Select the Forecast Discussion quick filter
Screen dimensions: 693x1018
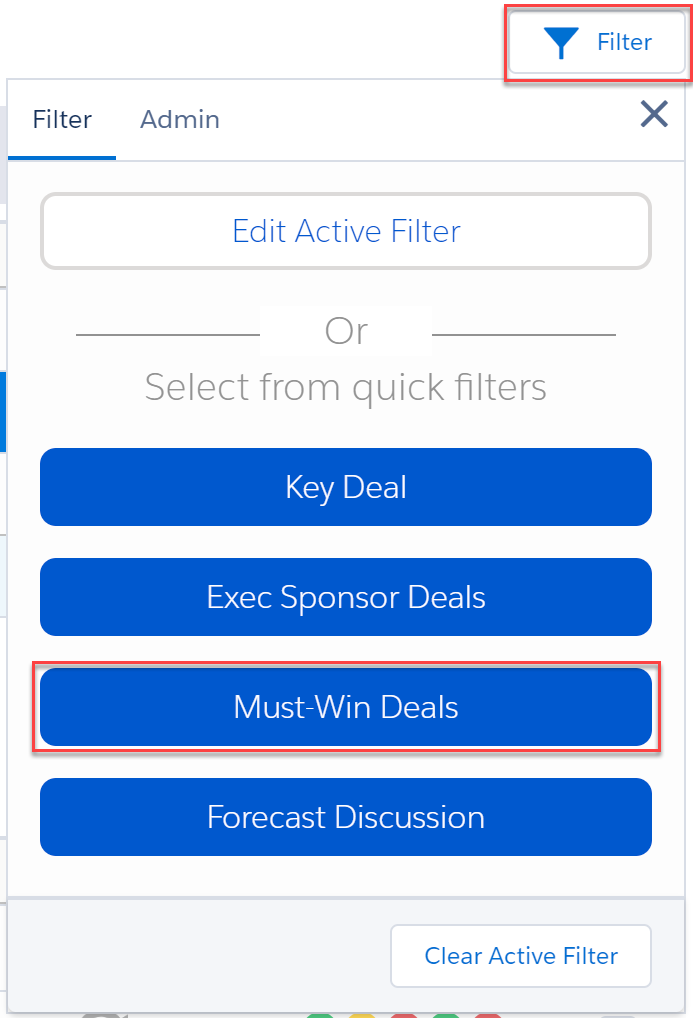346,817
